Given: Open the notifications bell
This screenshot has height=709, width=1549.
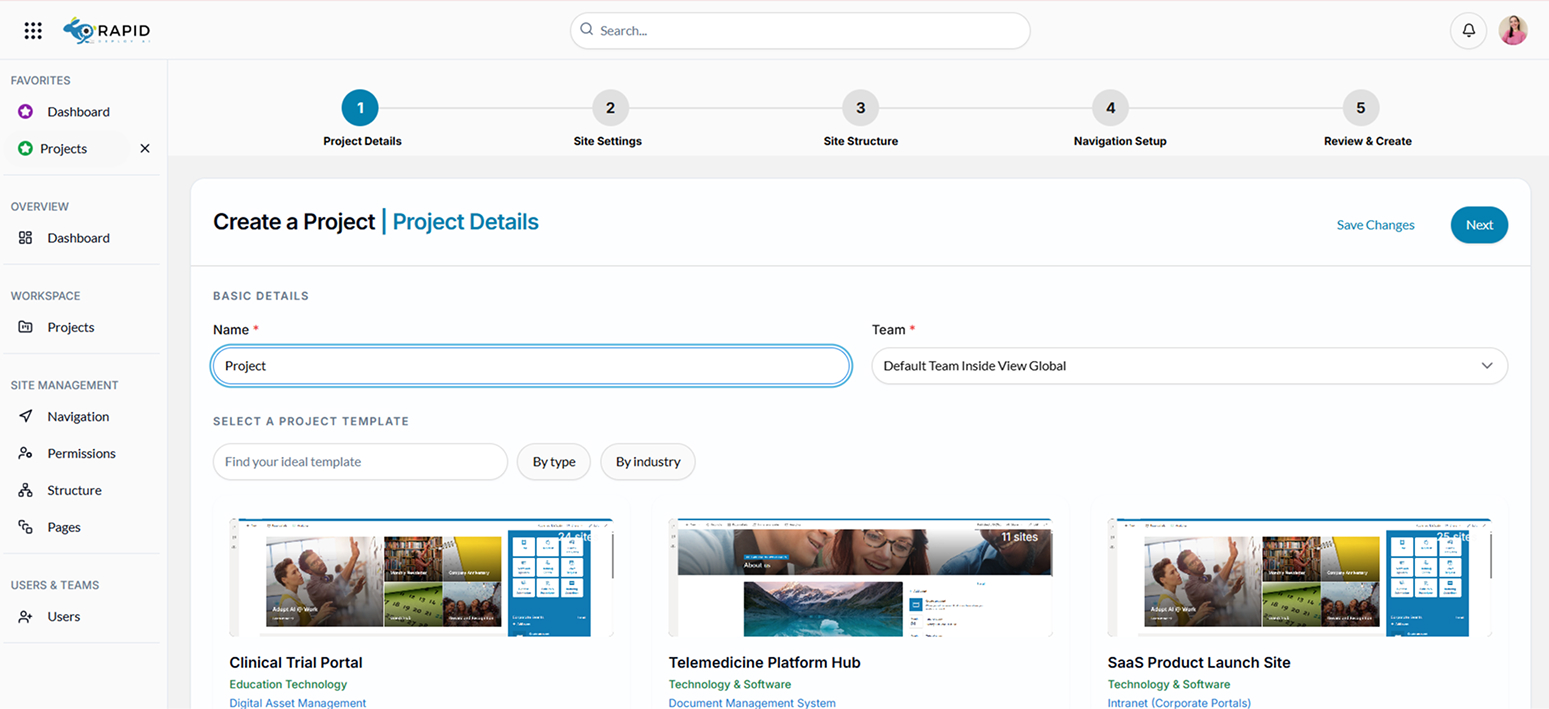Looking at the screenshot, I should click(1468, 30).
